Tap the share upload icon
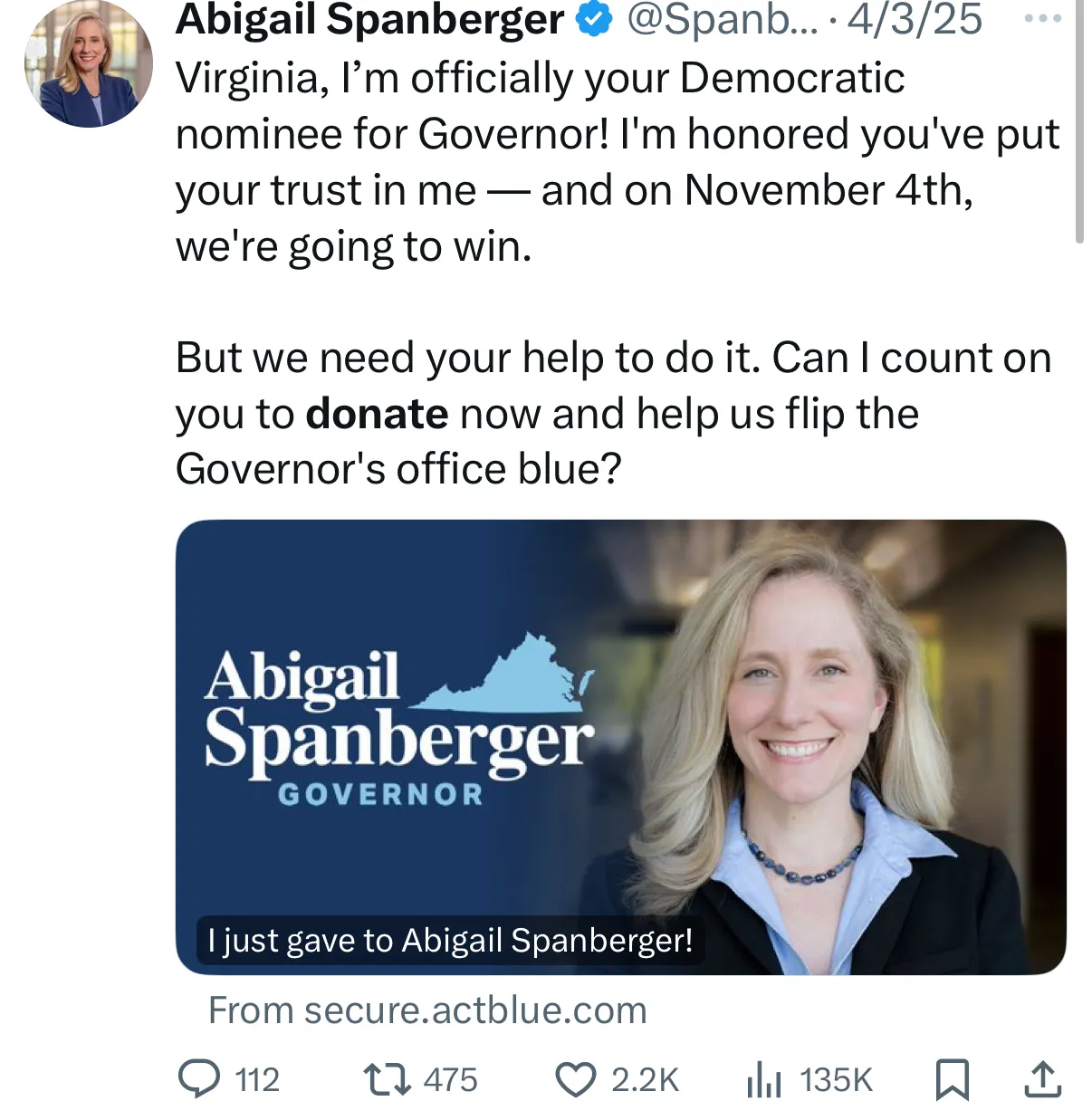 tap(1042, 1079)
